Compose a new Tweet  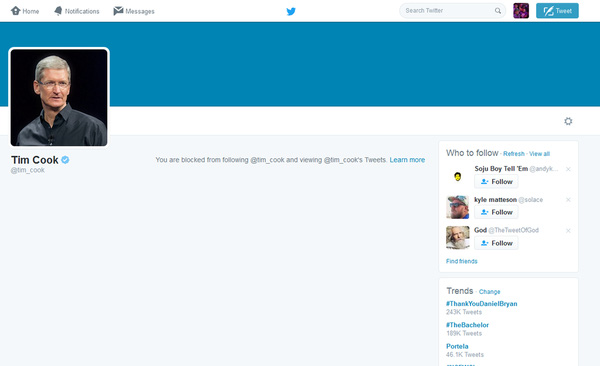[557, 11]
